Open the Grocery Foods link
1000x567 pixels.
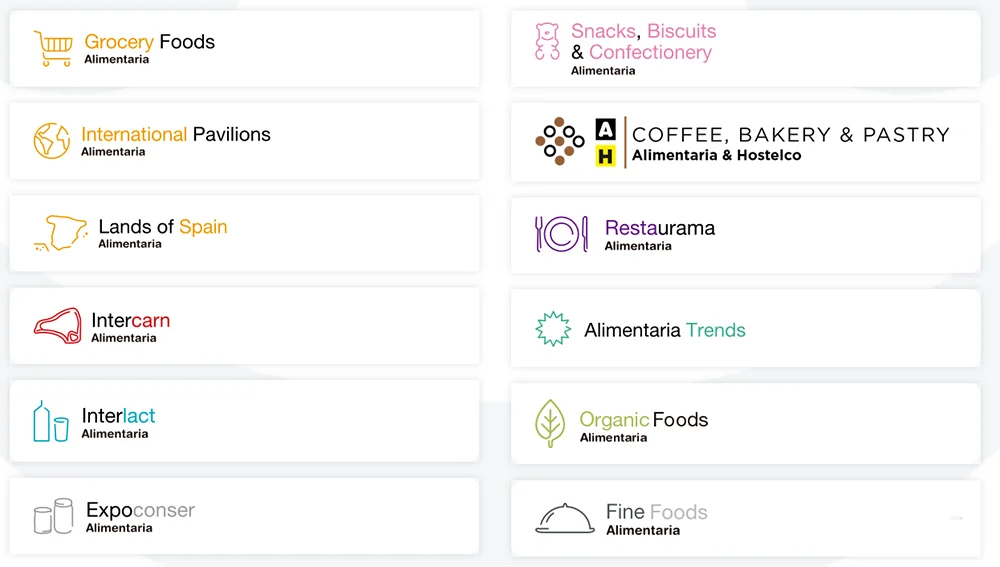point(149,42)
